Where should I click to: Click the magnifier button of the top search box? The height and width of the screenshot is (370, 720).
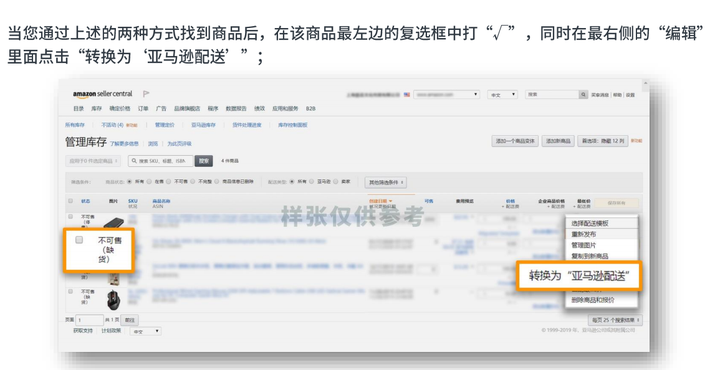(x=583, y=95)
